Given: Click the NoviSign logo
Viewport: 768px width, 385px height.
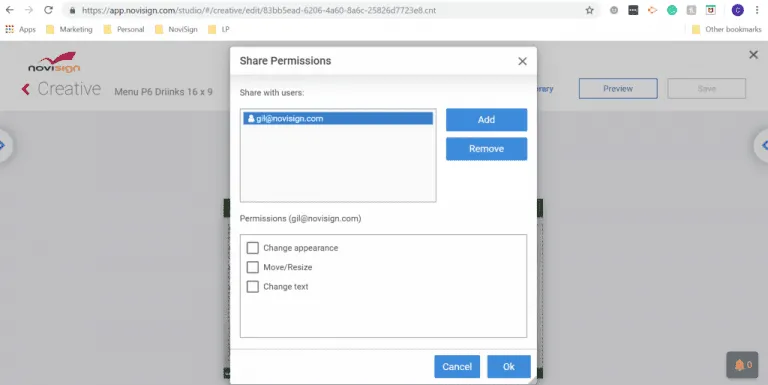Looking at the screenshot, I should click(54, 63).
